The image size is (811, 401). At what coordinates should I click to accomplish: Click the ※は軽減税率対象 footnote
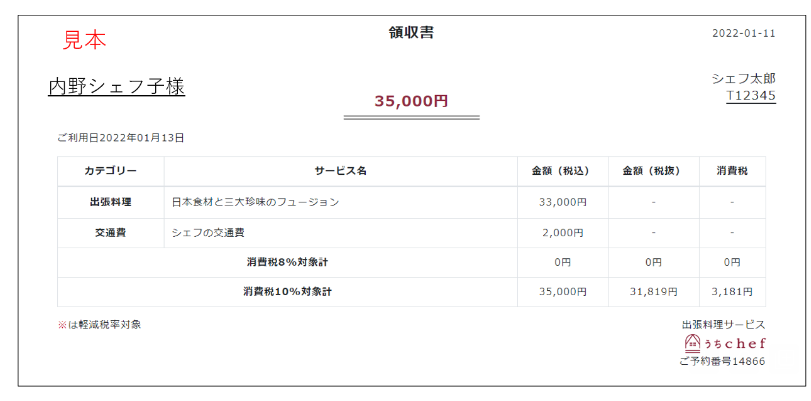click(x=99, y=325)
